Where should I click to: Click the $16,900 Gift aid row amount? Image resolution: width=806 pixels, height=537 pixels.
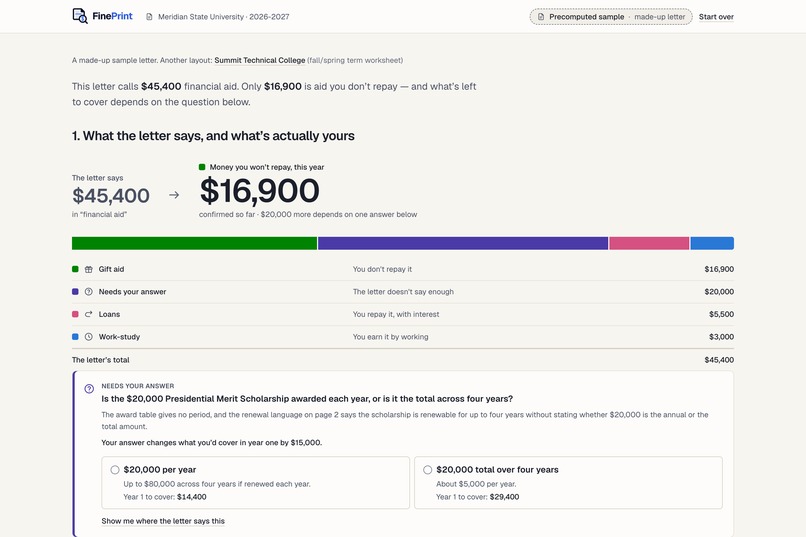tap(719, 269)
